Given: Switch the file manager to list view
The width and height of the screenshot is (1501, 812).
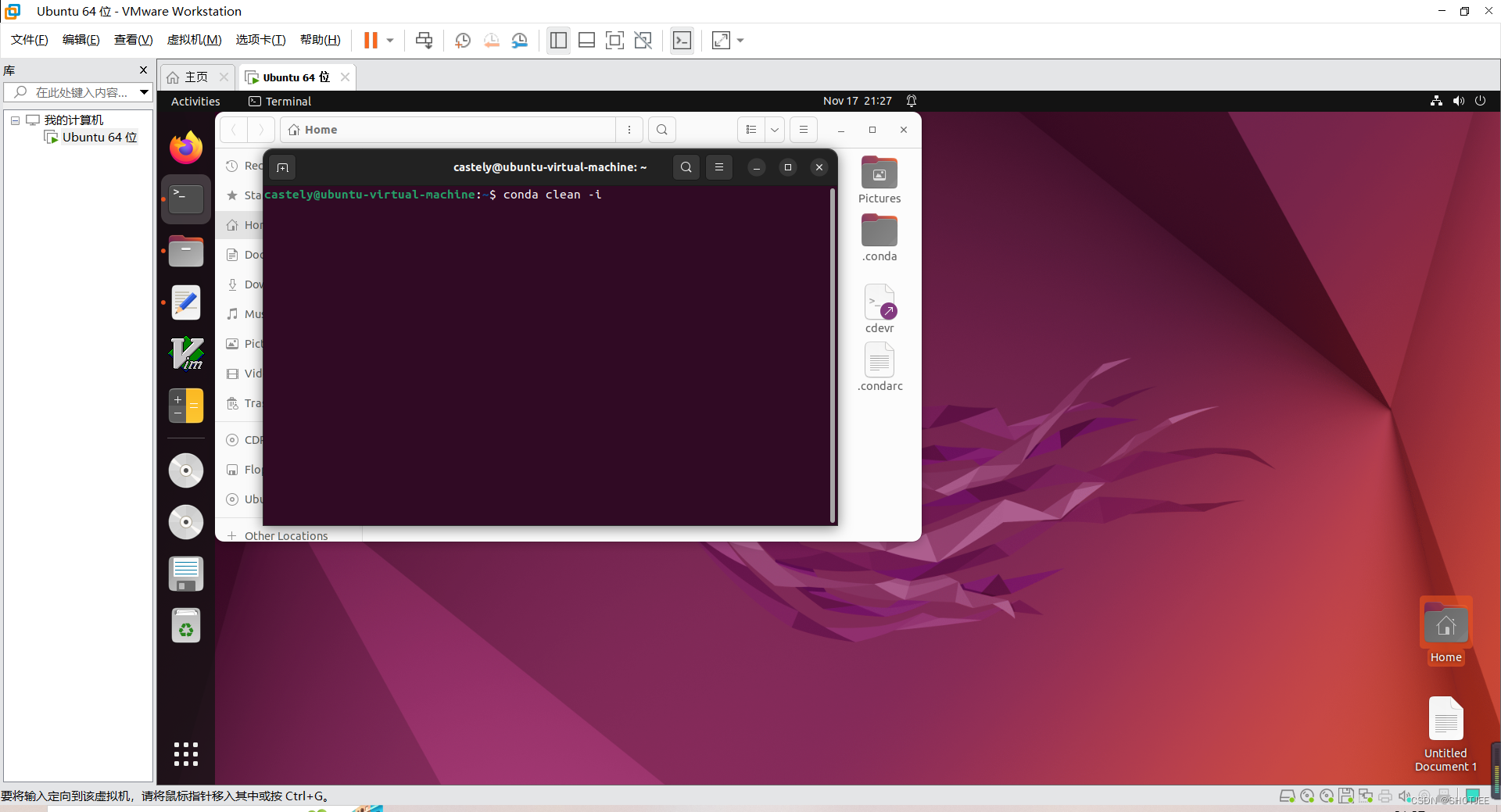Looking at the screenshot, I should (x=750, y=130).
